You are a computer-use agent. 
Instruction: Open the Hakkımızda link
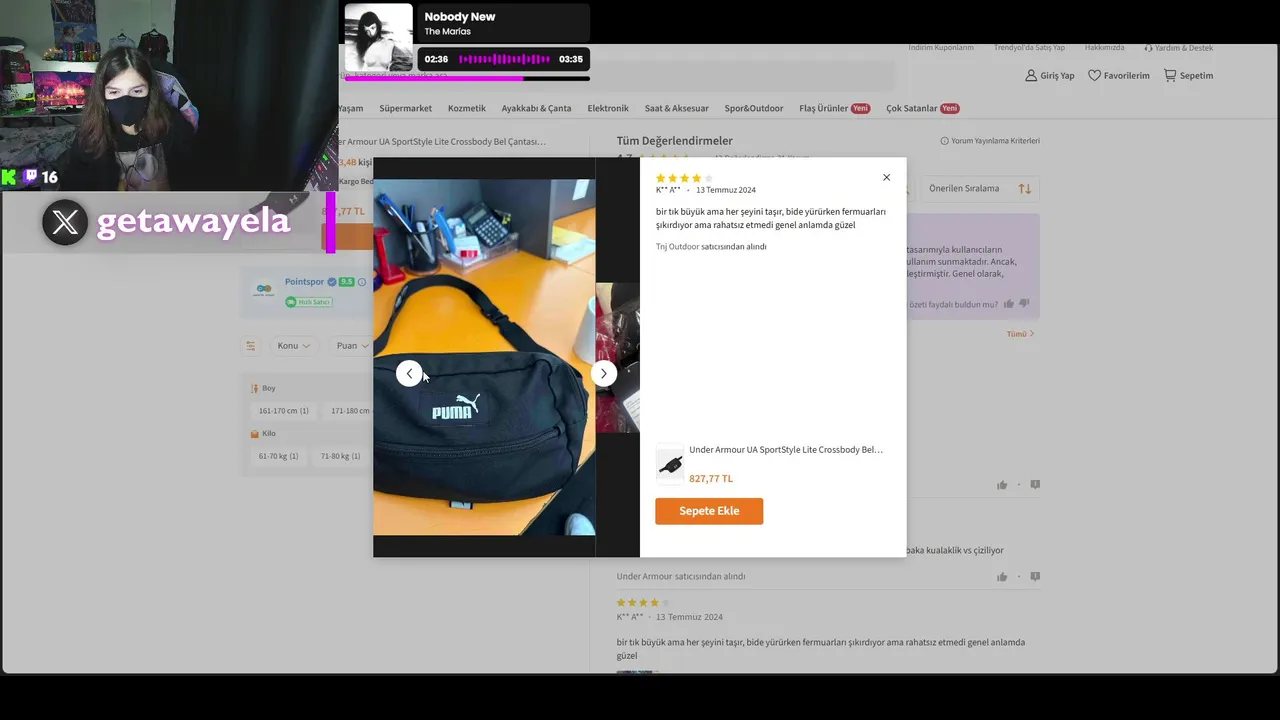point(1105,48)
